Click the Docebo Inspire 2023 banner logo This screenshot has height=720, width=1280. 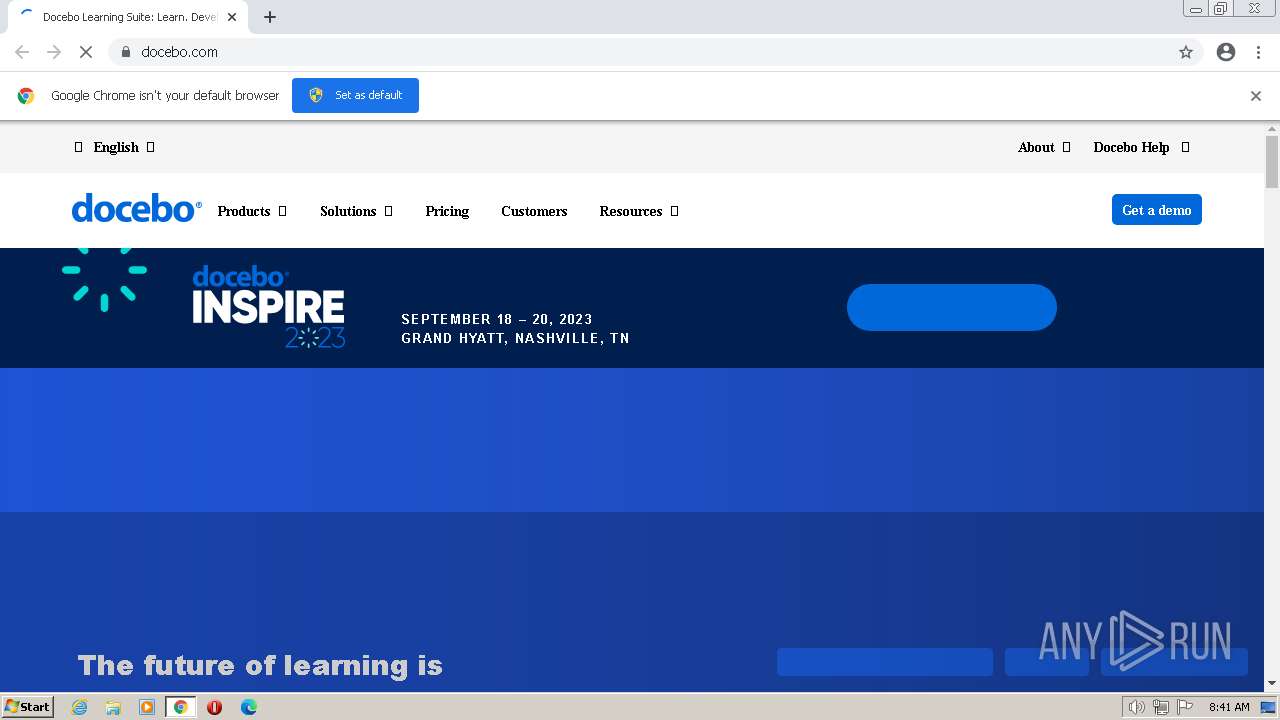[268, 306]
